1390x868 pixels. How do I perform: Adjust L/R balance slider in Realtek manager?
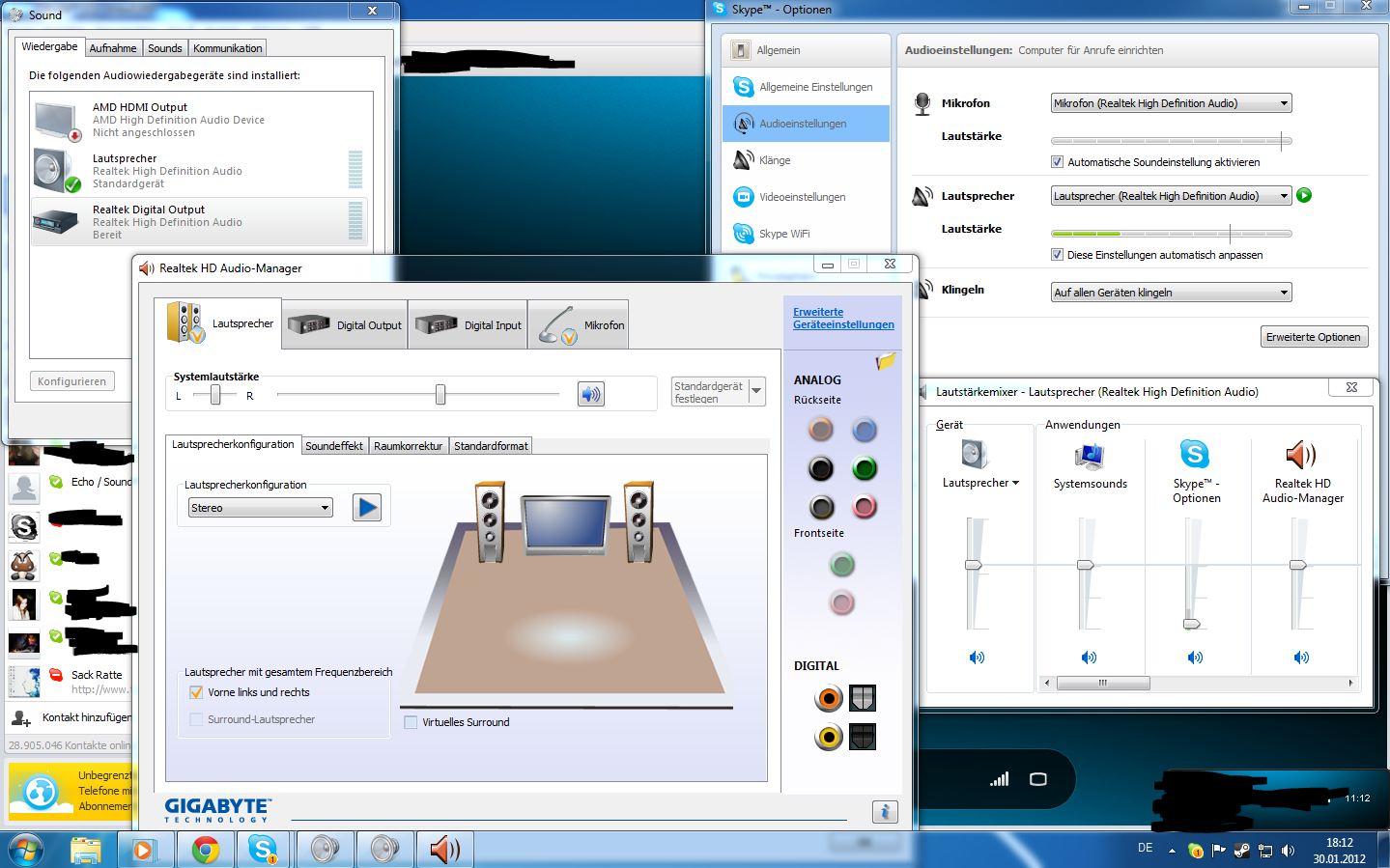click(x=215, y=394)
